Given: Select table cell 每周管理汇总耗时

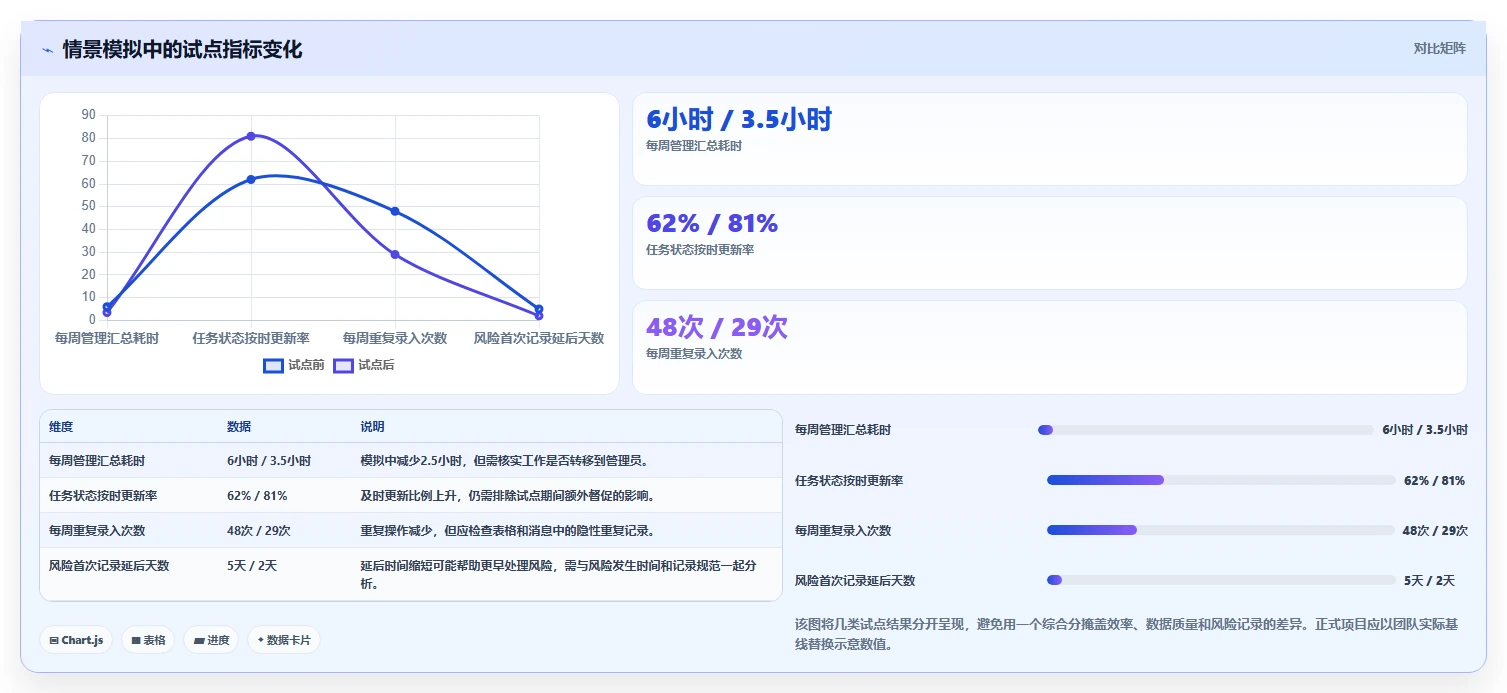Looking at the screenshot, I should (97, 461).
